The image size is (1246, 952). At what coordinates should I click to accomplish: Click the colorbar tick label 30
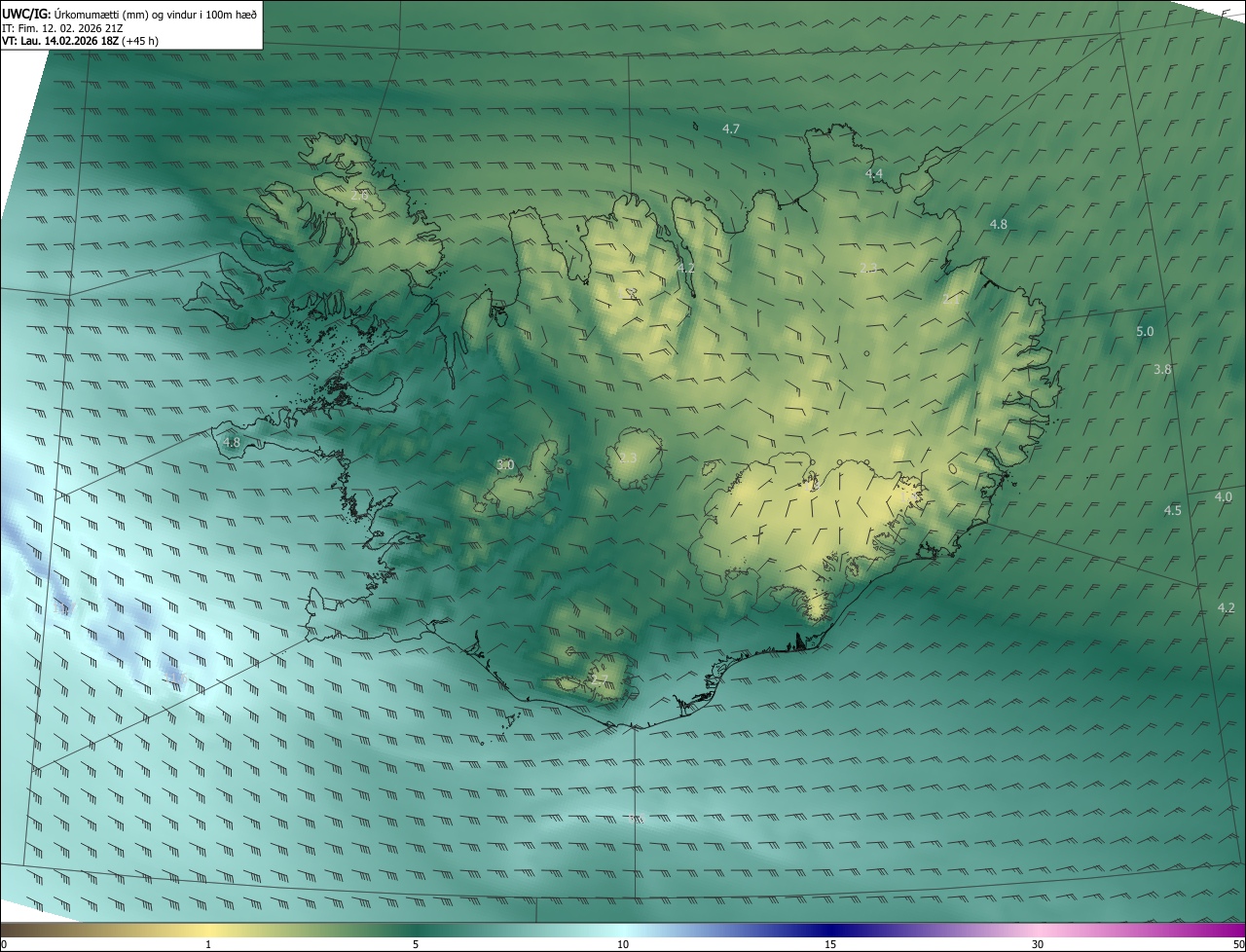point(1038,944)
